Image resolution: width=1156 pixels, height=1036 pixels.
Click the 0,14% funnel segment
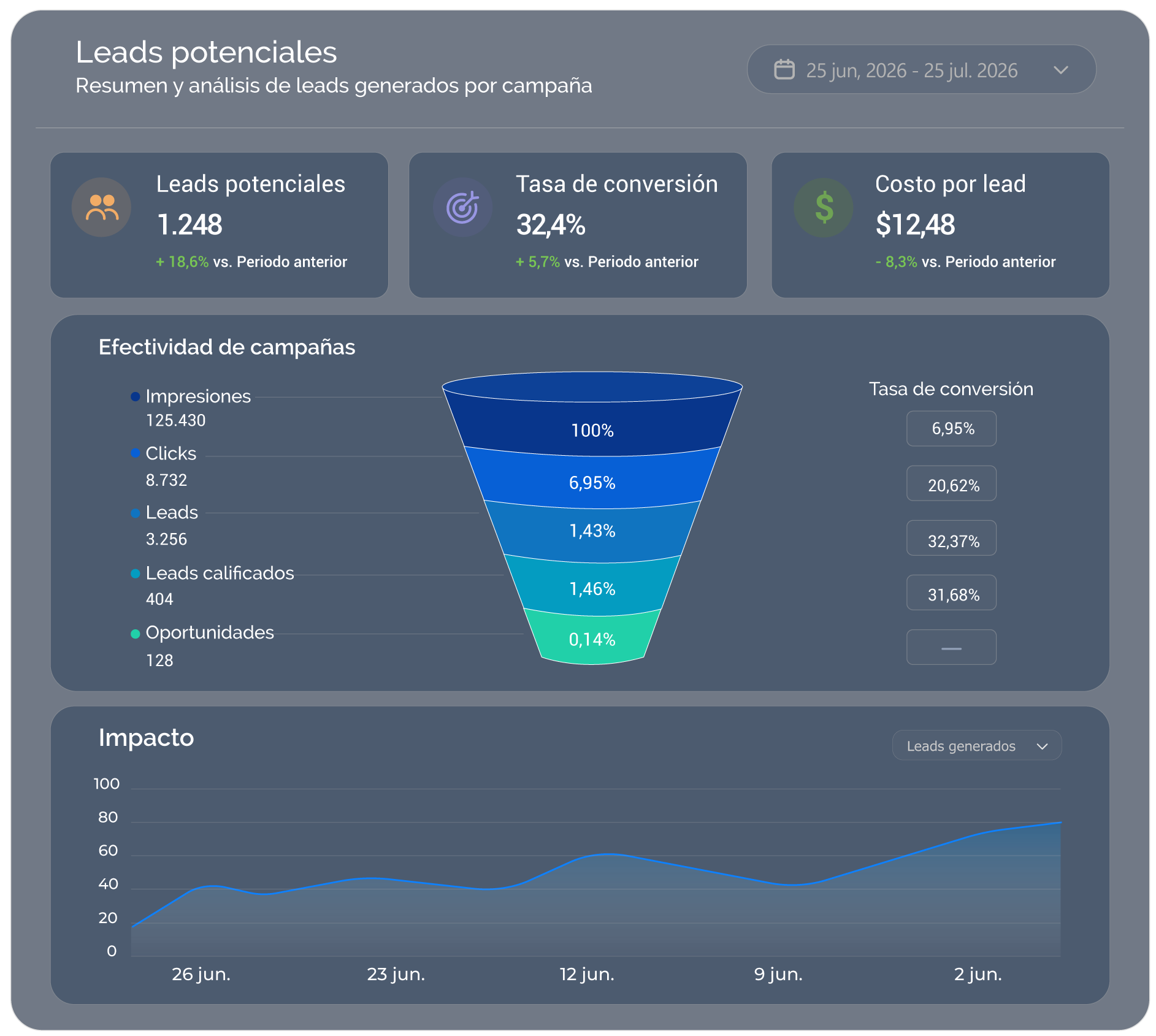(x=592, y=640)
